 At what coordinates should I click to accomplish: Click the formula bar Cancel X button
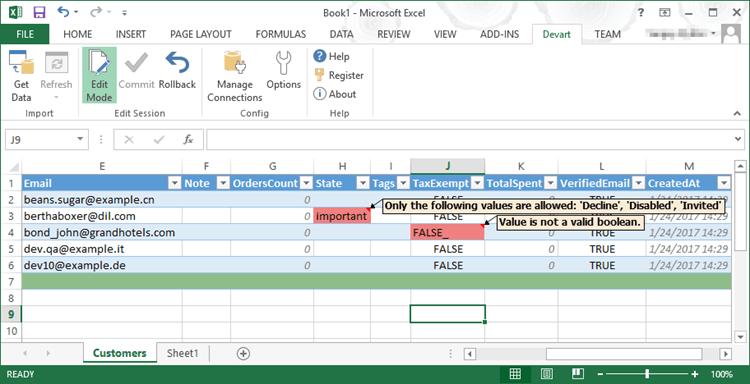(x=129, y=140)
